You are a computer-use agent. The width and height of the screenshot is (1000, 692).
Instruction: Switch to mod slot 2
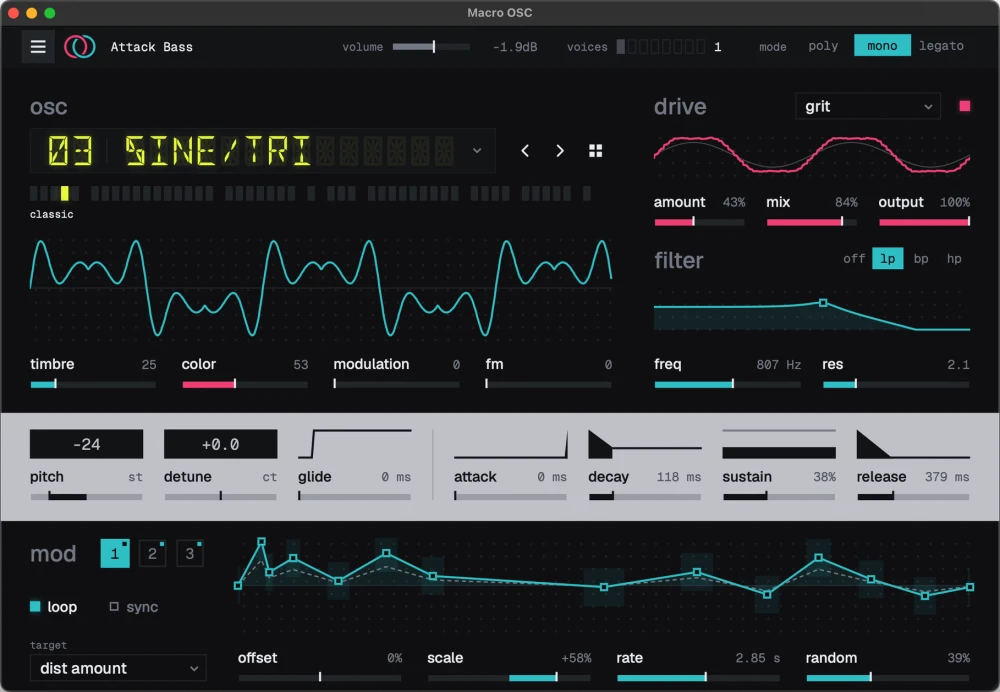(152, 553)
